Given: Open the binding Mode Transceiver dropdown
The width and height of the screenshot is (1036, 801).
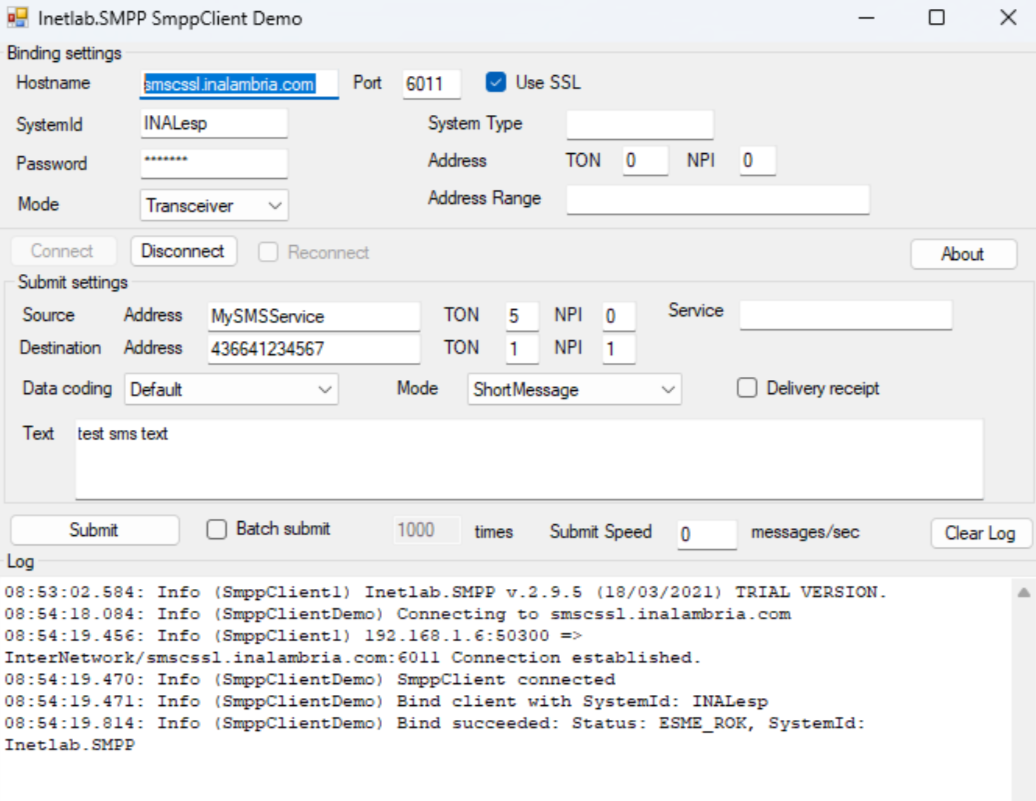Looking at the screenshot, I should point(214,206).
